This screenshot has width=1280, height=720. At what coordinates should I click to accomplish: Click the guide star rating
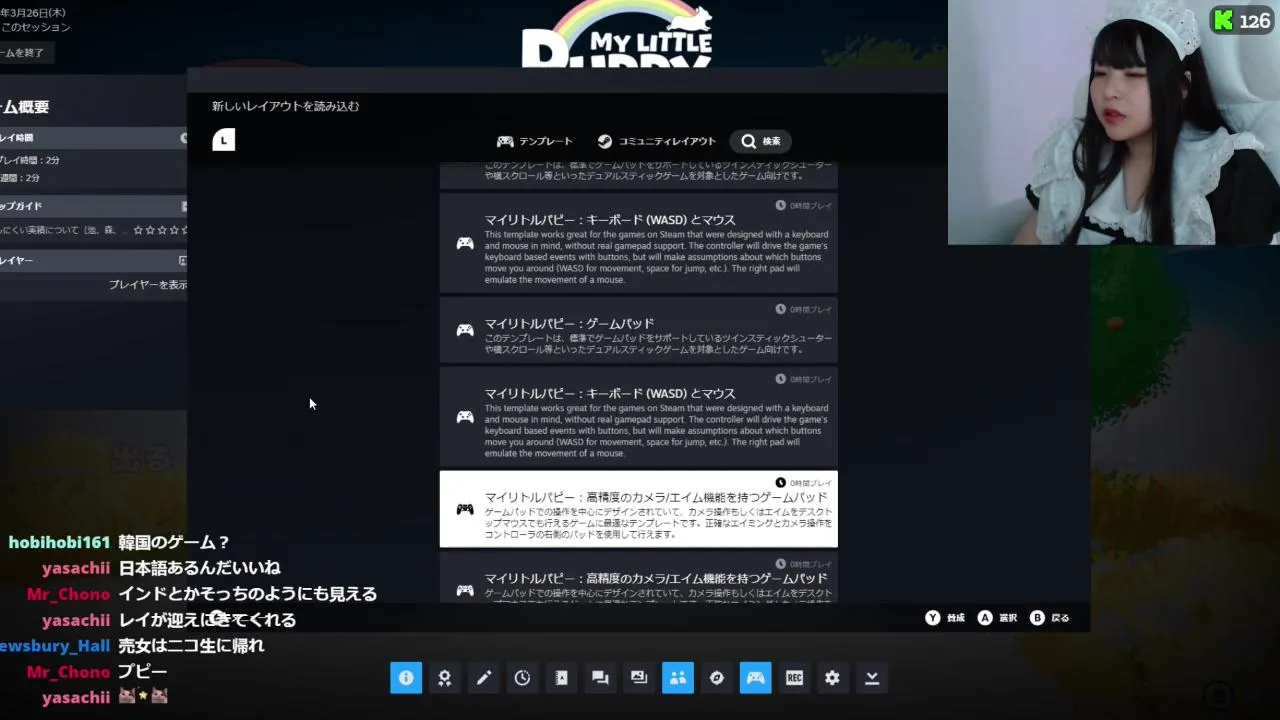click(162, 230)
